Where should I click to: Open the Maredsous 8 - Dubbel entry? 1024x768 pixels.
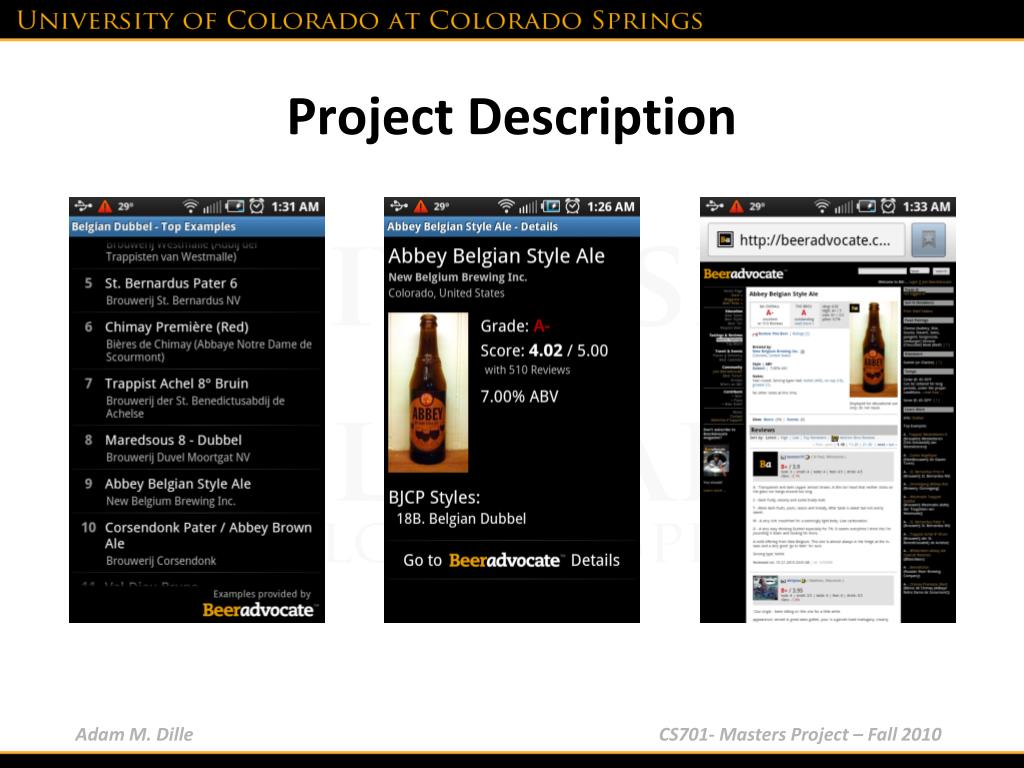coord(197,448)
